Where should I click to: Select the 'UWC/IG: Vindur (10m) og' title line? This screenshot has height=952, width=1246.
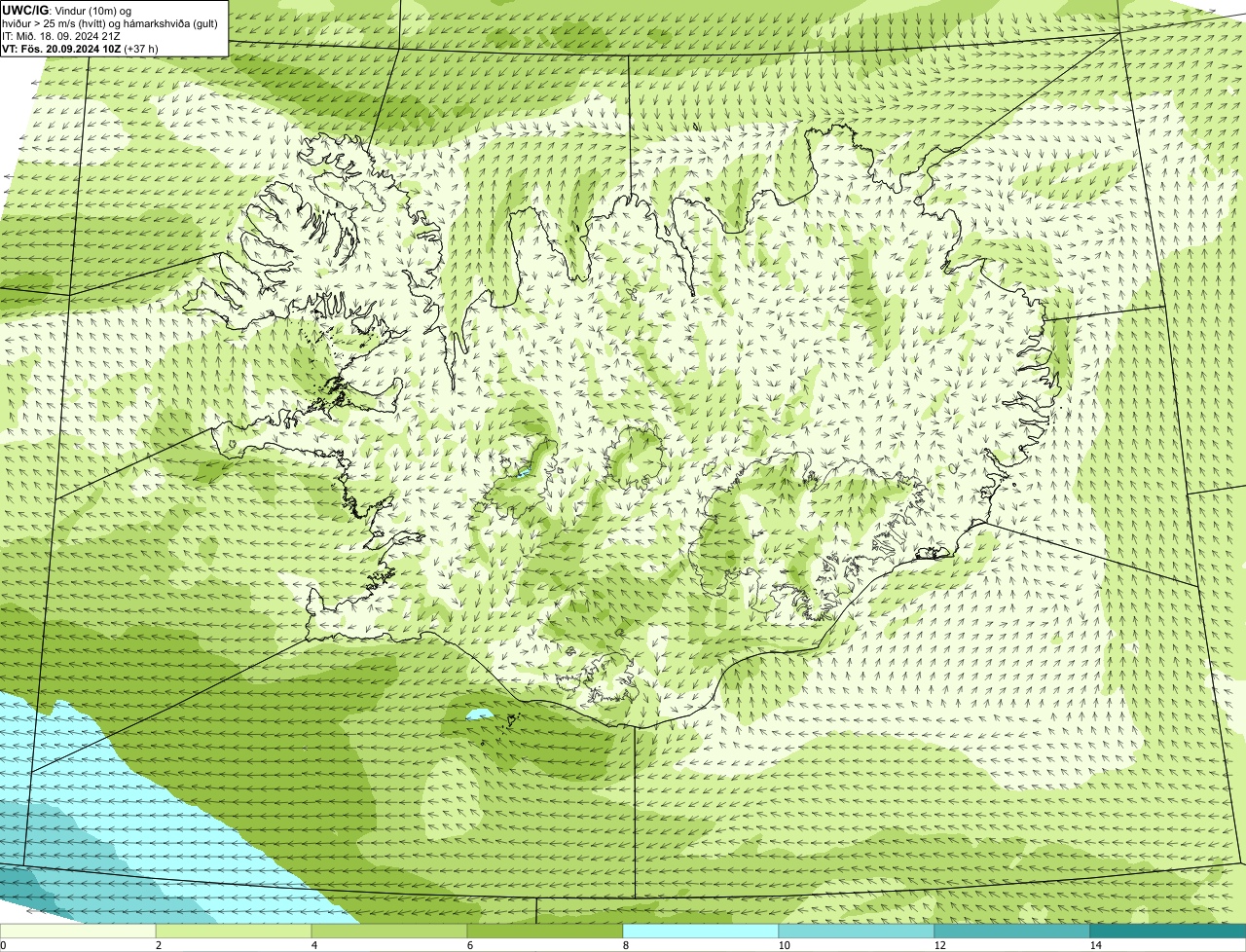point(66,11)
